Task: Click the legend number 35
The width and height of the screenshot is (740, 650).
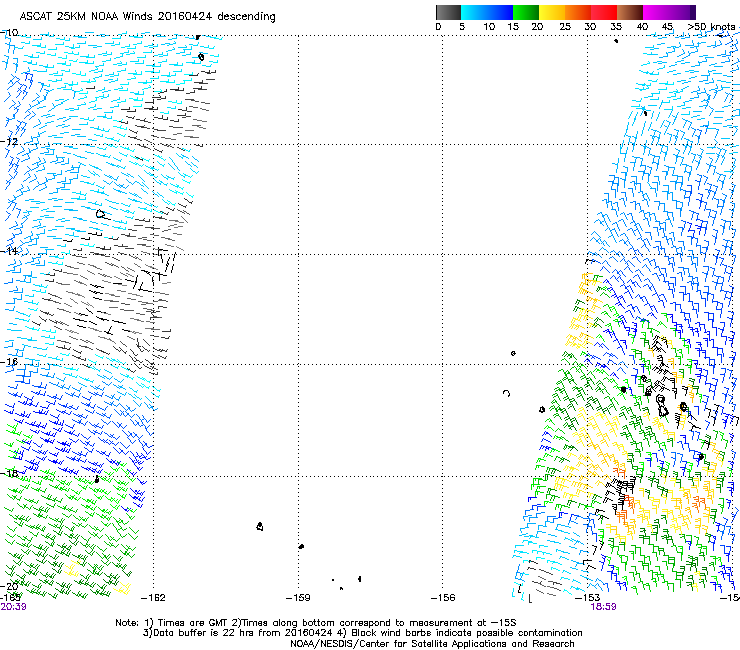Action: (x=616, y=27)
